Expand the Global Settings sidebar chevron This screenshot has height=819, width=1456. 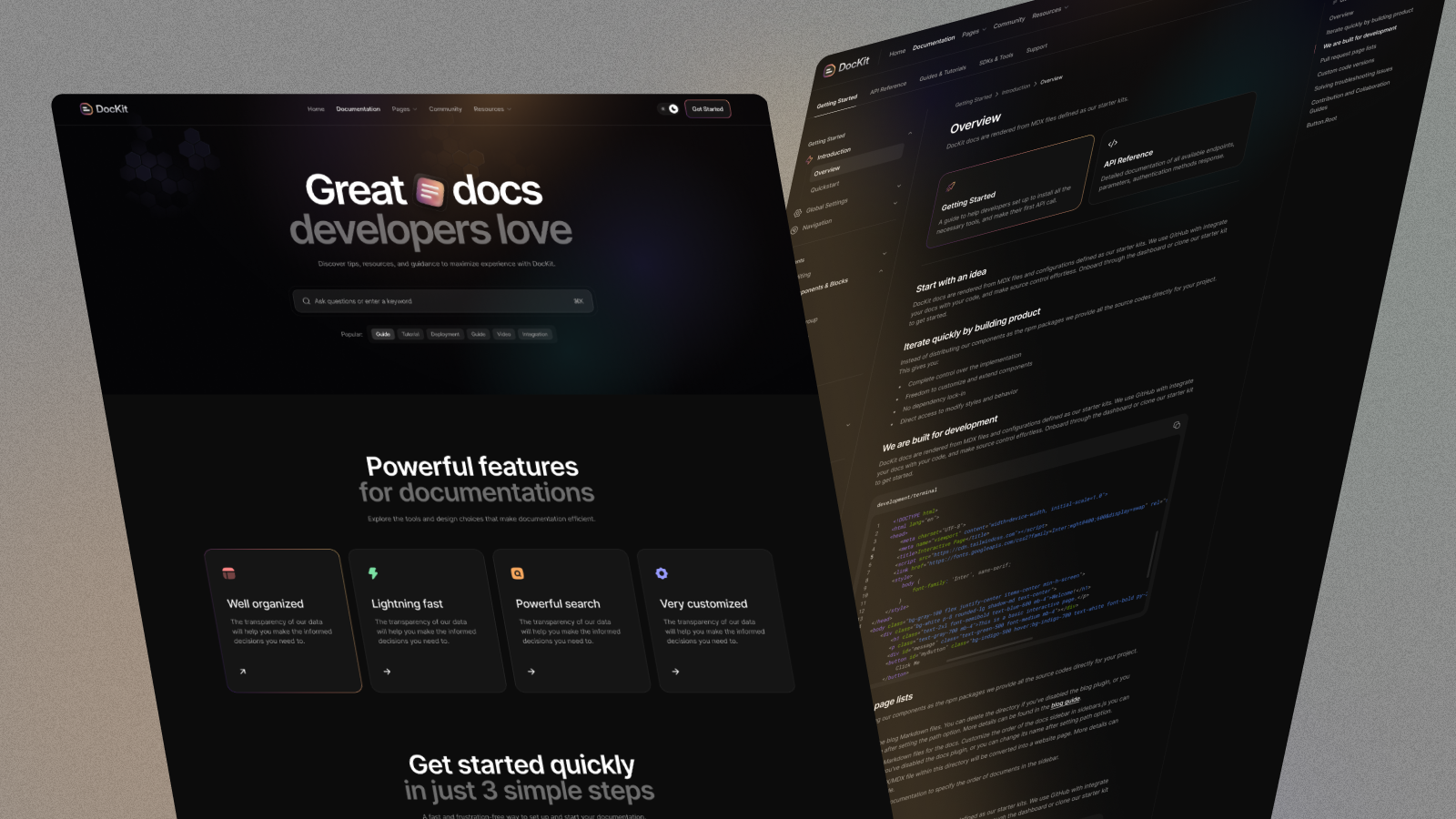(898, 187)
